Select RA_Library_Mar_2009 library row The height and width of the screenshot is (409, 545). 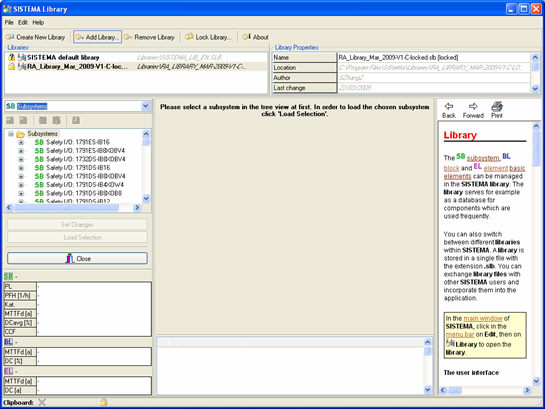136,66
